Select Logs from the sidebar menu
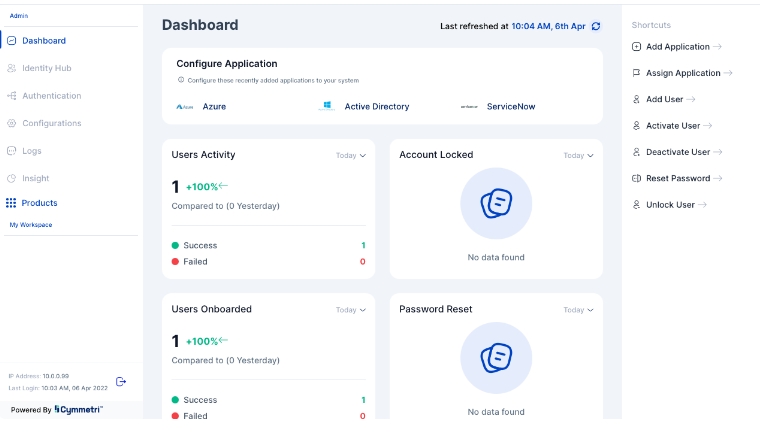The width and height of the screenshot is (760, 444). click(31, 151)
